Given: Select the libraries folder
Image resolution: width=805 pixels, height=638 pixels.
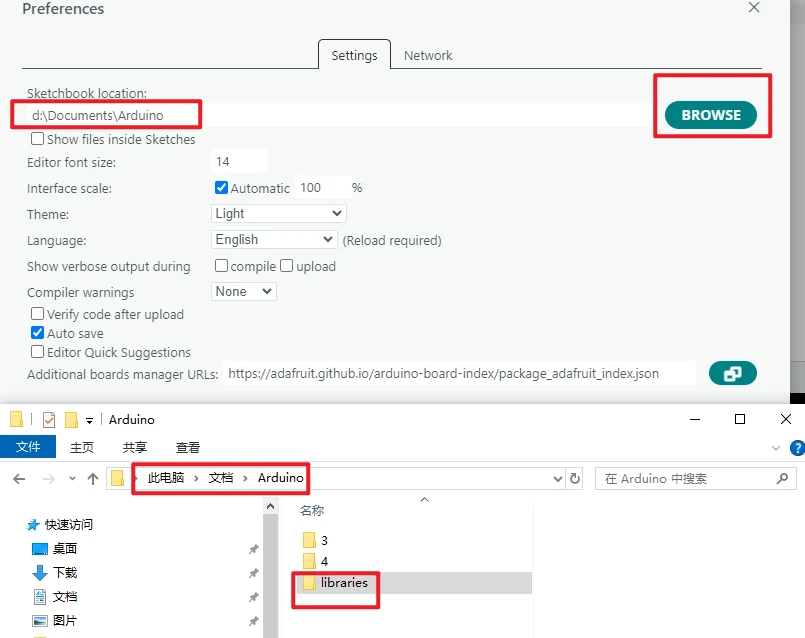Looking at the screenshot, I should (x=335, y=583).
